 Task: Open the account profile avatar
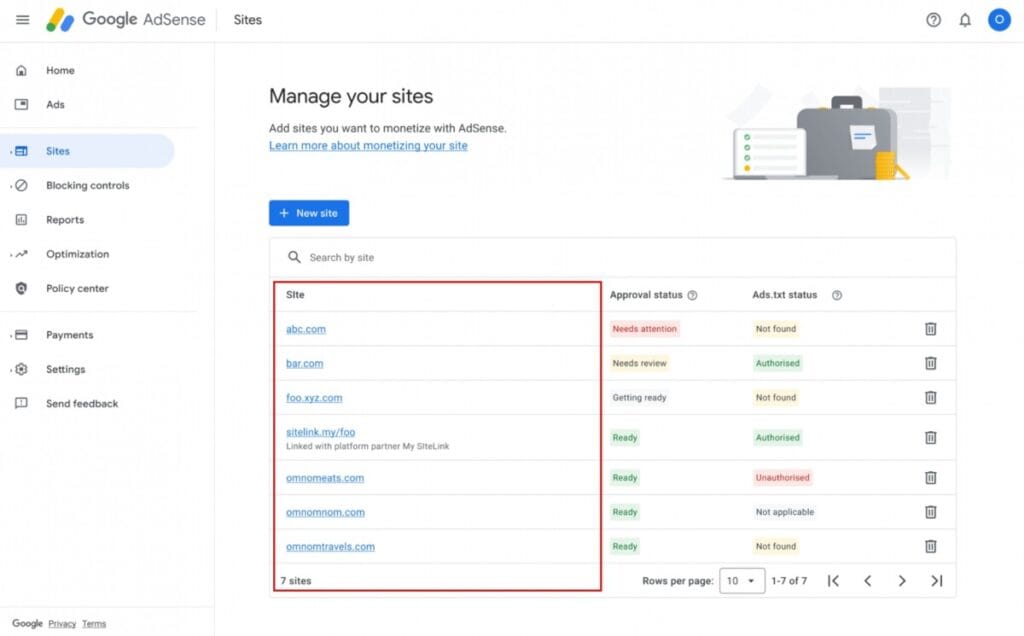(x=998, y=20)
